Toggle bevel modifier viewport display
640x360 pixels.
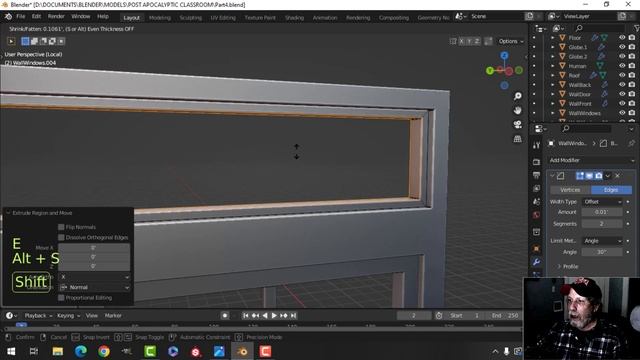click(589, 176)
